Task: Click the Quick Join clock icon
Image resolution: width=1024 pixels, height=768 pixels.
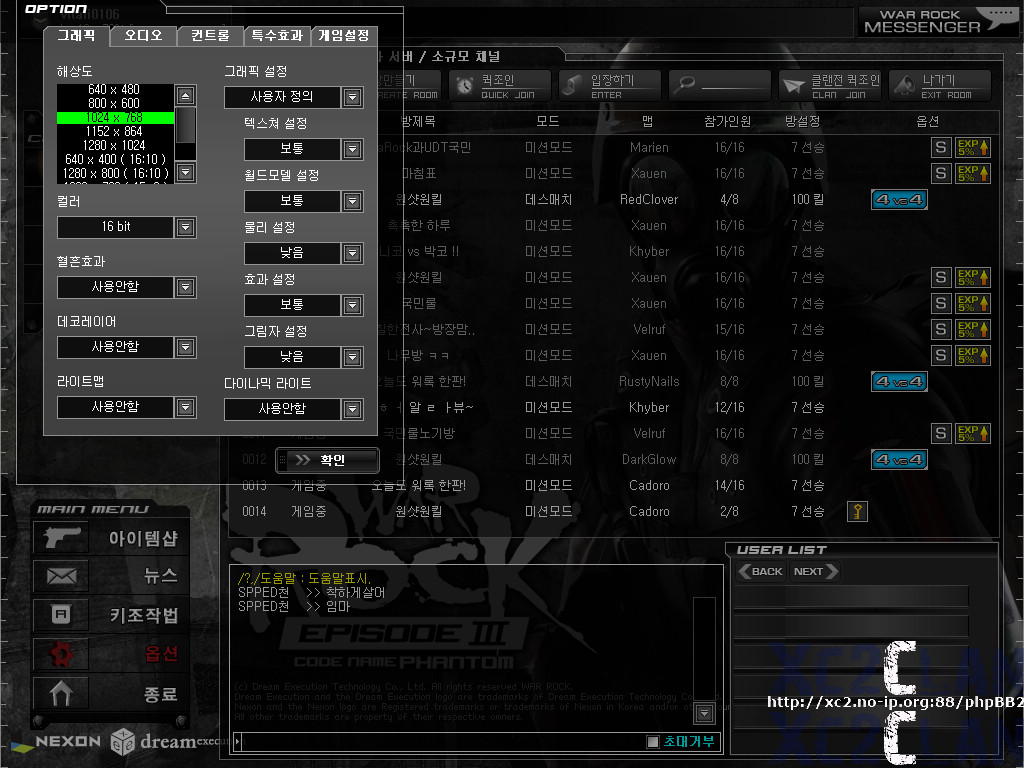Action: click(x=465, y=86)
